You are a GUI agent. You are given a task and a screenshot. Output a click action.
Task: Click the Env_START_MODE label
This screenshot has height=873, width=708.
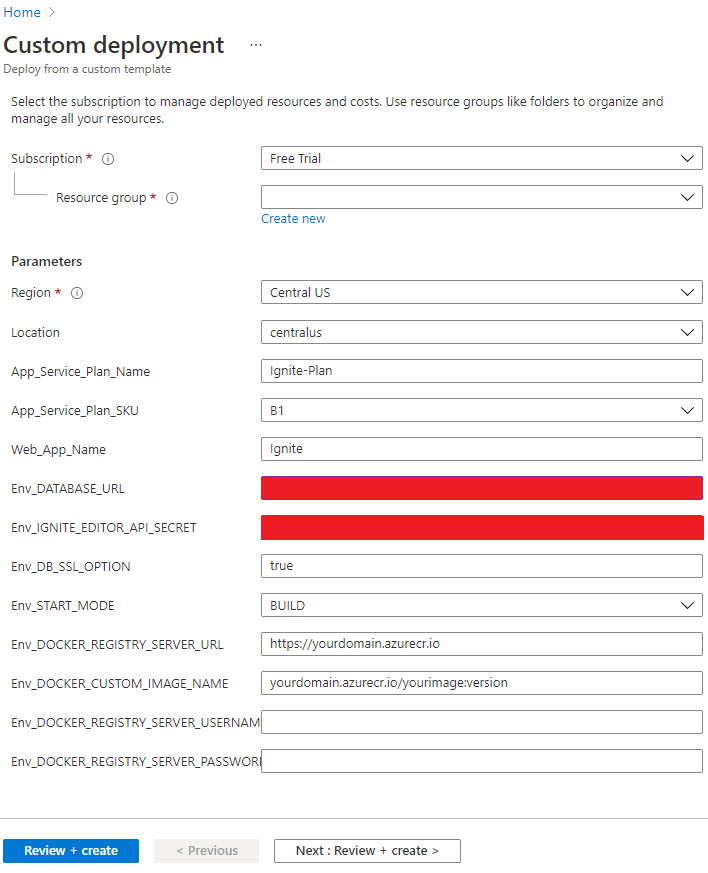tap(62, 606)
